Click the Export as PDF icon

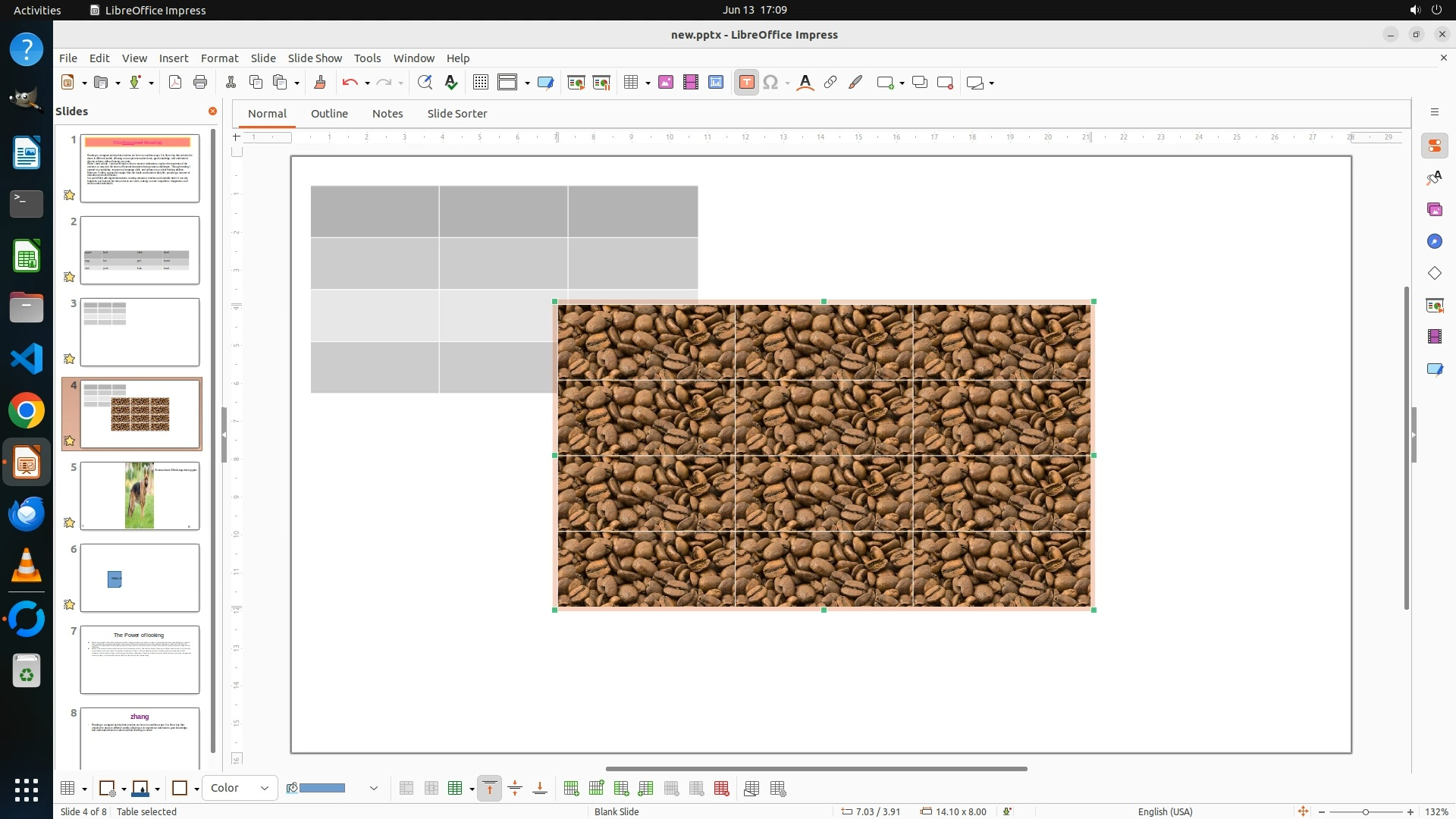(175, 83)
